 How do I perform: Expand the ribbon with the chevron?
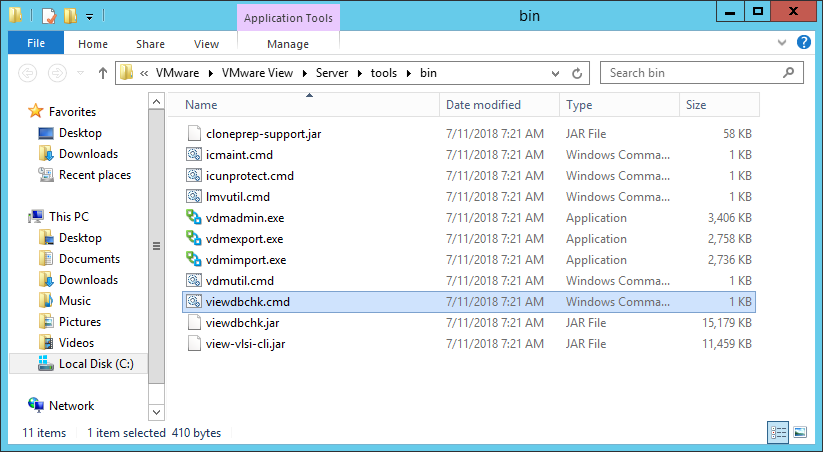782,43
